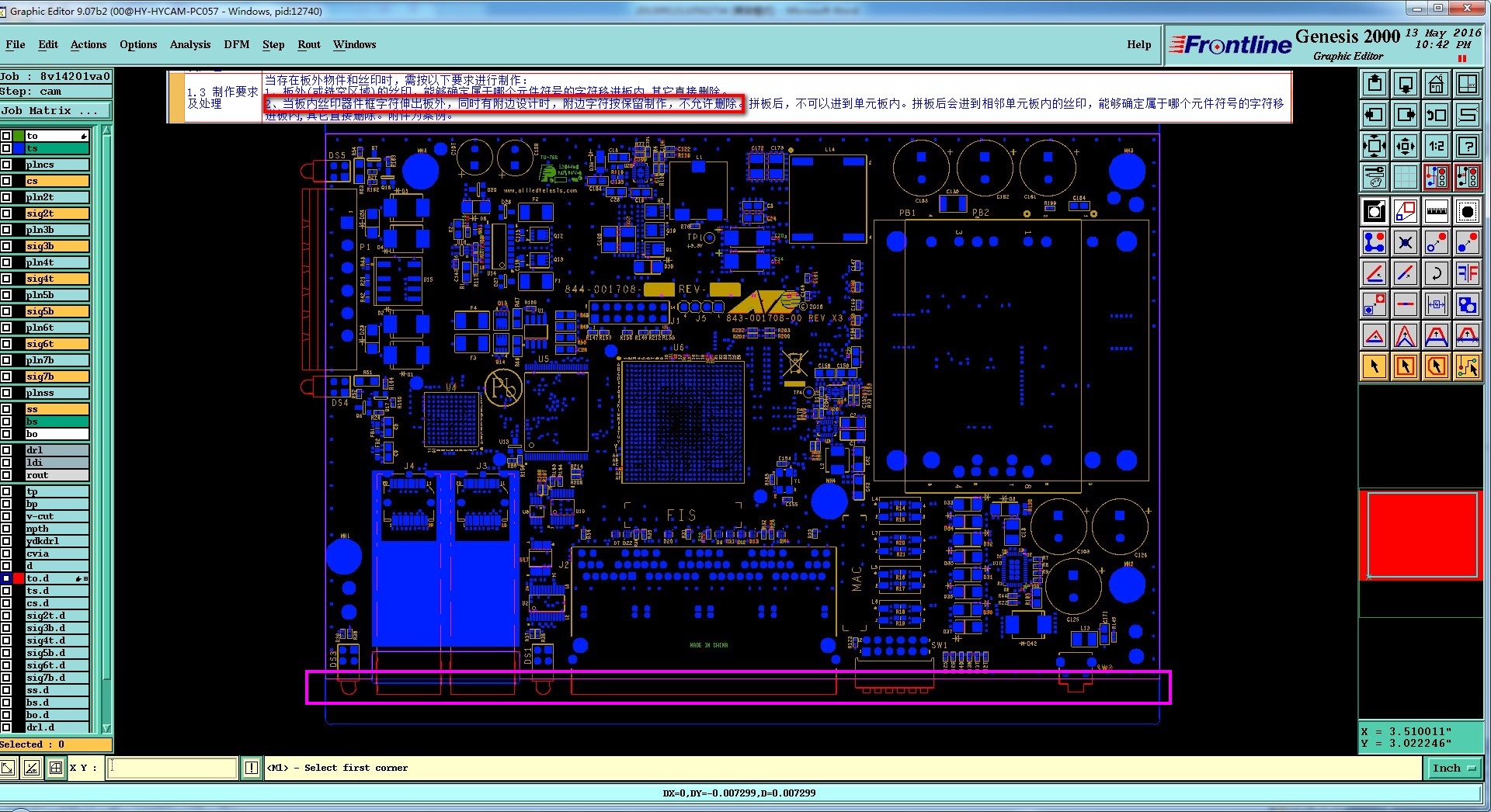Select layer name sig6t in list
The image size is (1491, 812).
(x=57, y=344)
